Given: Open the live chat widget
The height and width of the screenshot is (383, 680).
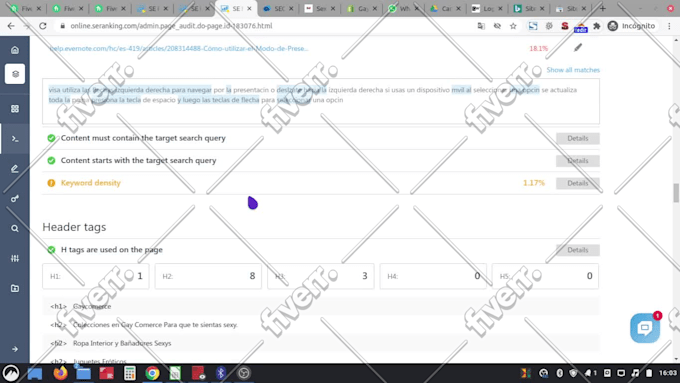Looking at the screenshot, I should pyautogui.click(x=645, y=327).
